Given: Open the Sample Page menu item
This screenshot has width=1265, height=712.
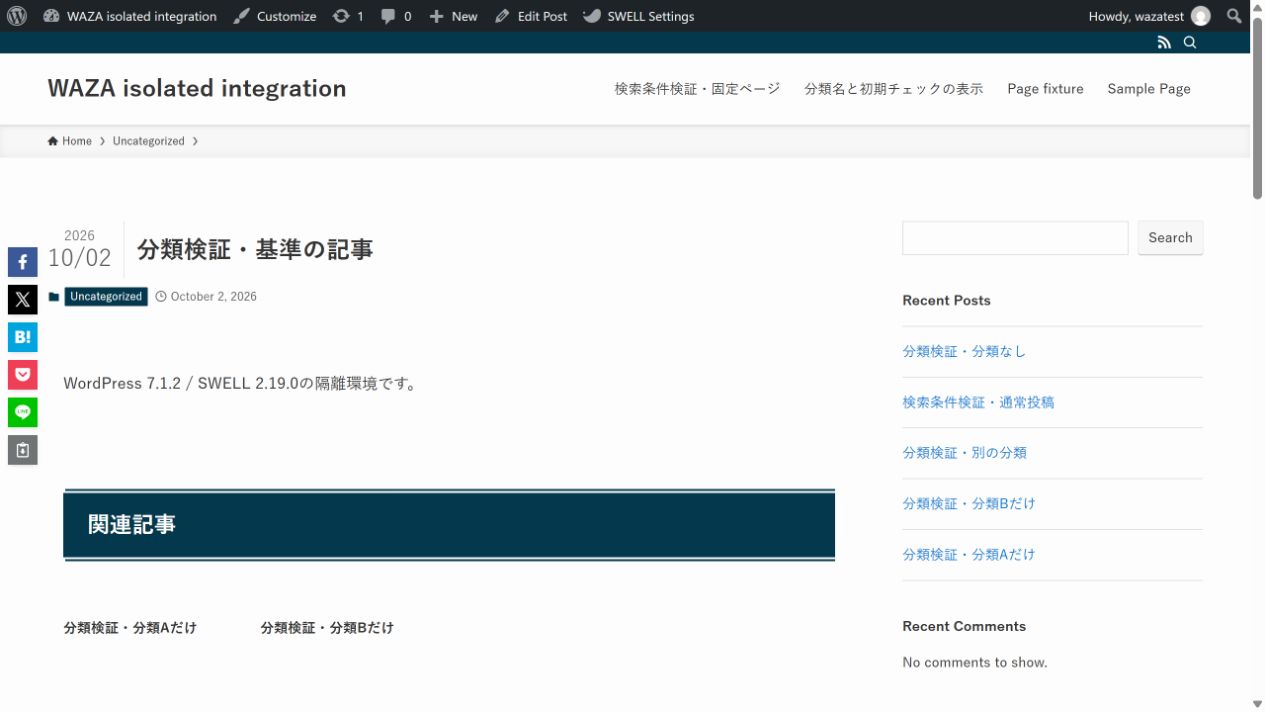Looking at the screenshot, I should point(1149,89).
